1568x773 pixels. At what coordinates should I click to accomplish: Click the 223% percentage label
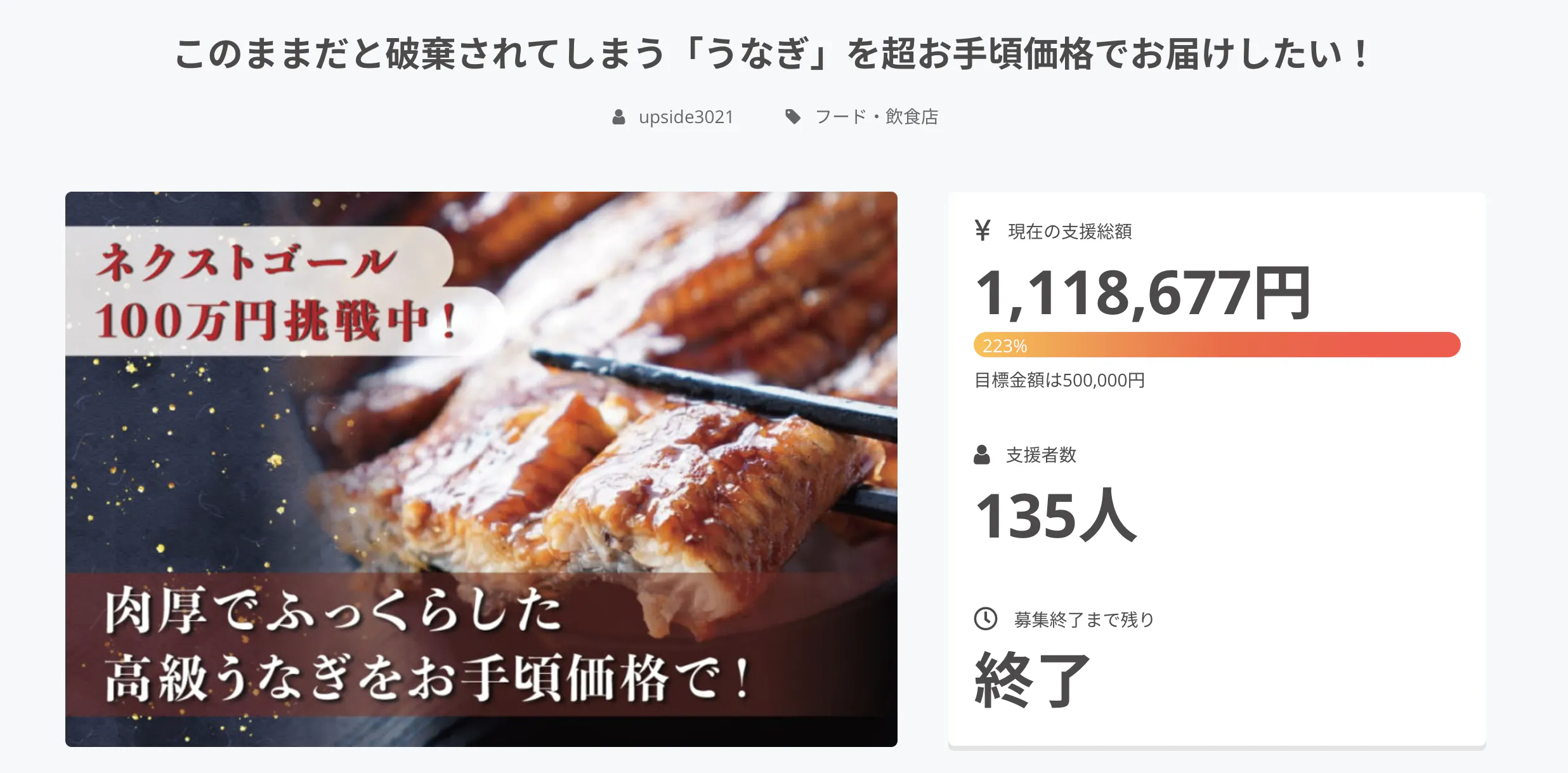click(x=1005, y=346)
